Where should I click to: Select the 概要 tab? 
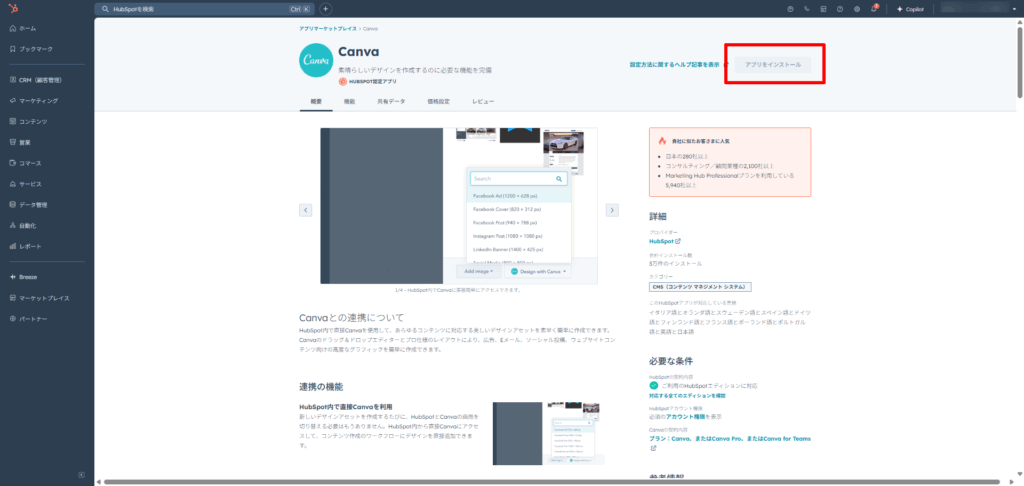pos(316,102)
